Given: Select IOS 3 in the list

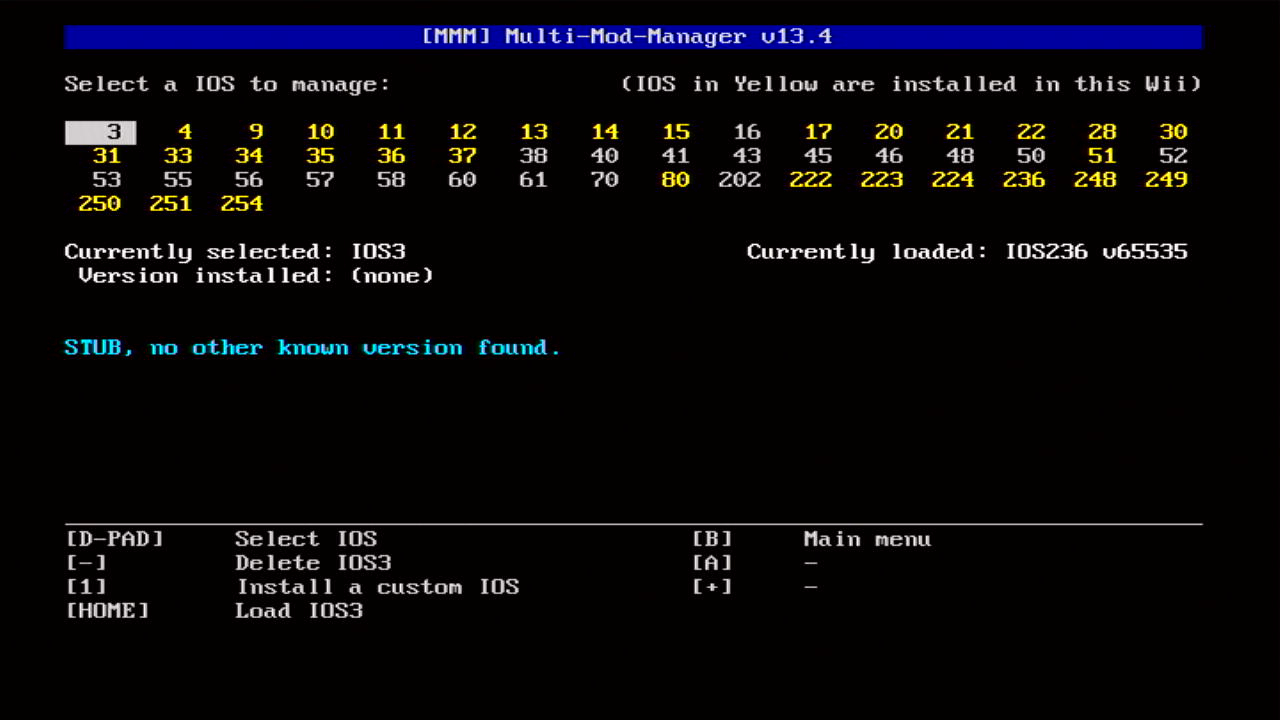Looking at the screenshot, I should pyautogui.click(x=100, y=132).
